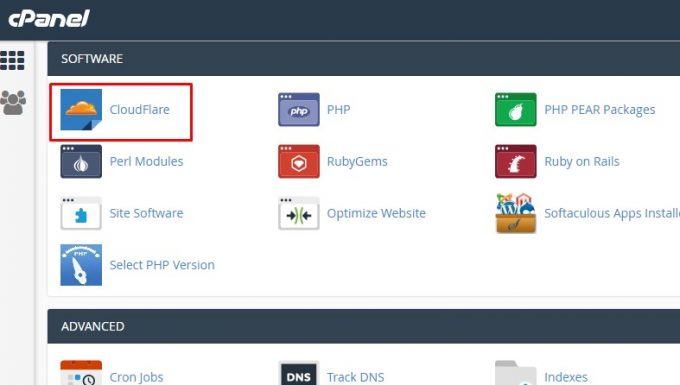
Task: Collapse the ADVANCED section header
Action: pyautogui.click(x=364, y=326)
